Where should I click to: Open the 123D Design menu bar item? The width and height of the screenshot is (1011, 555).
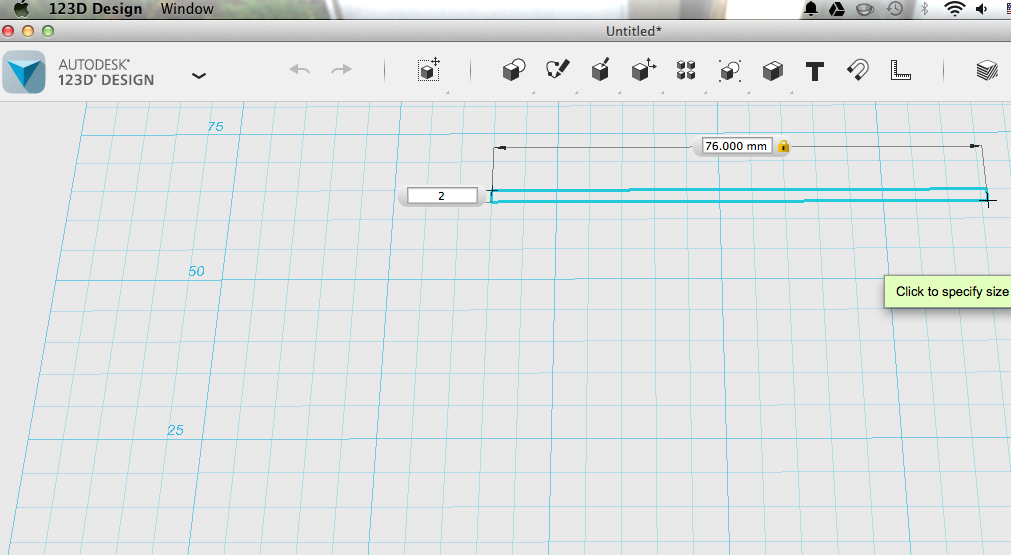95,9
